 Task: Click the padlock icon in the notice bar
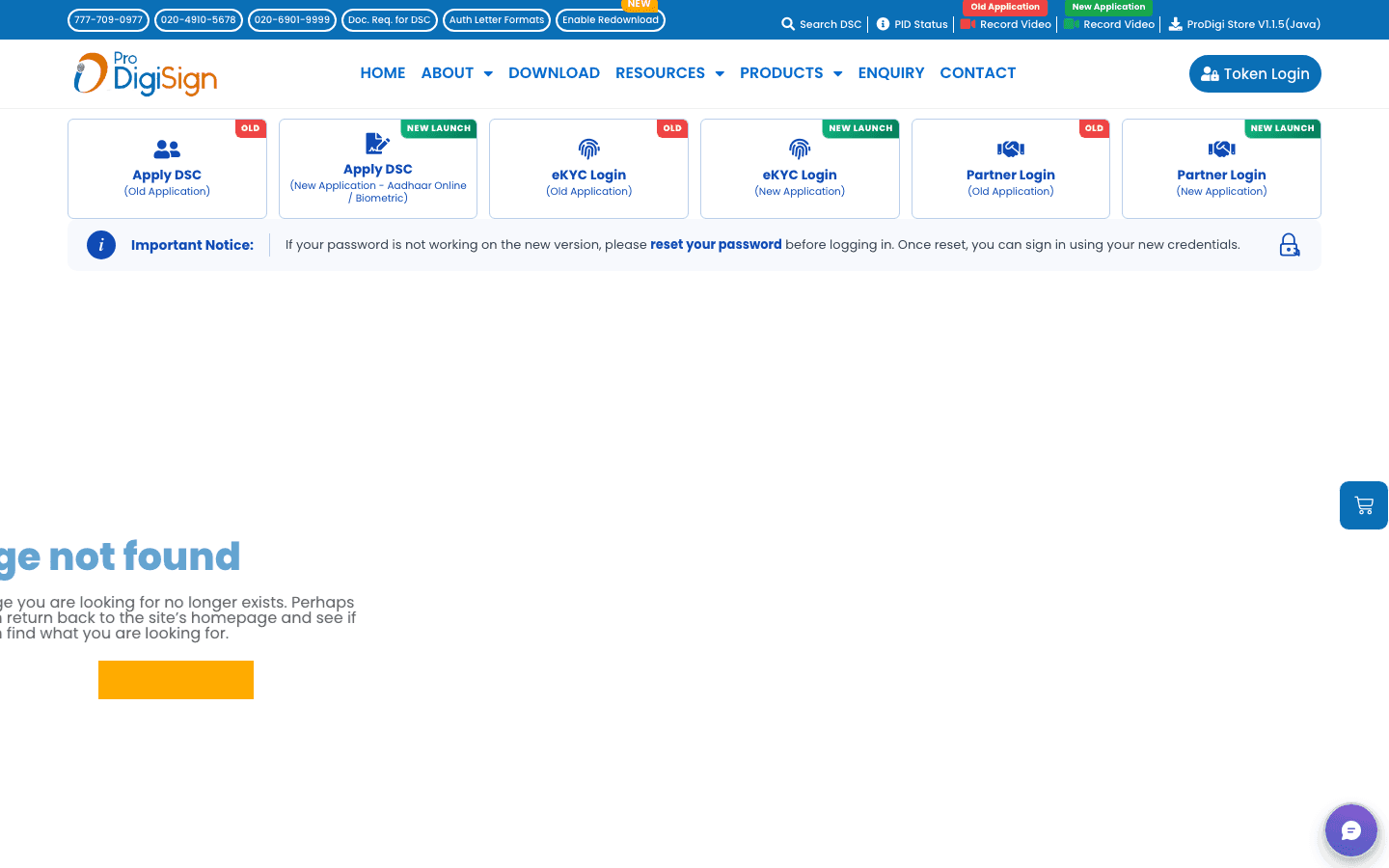1290,245
